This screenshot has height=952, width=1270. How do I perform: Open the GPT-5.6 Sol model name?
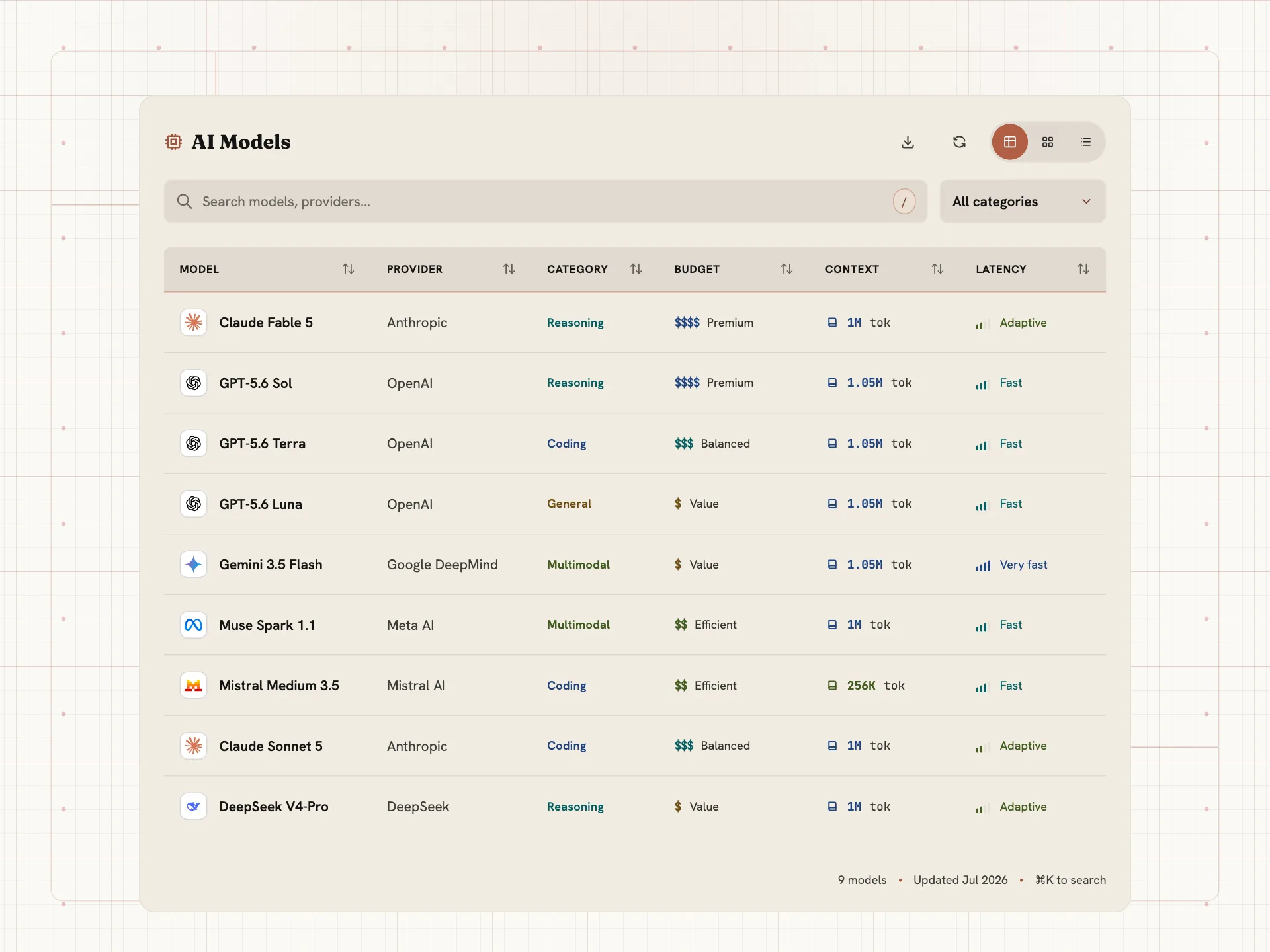point(255,383)
